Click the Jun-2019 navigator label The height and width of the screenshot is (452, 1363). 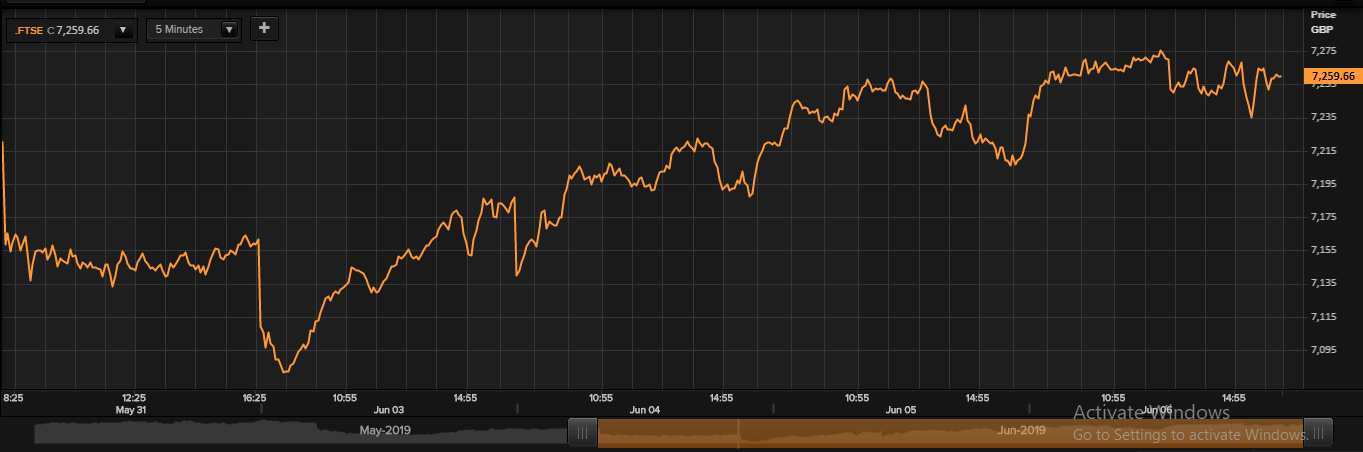1022,430
